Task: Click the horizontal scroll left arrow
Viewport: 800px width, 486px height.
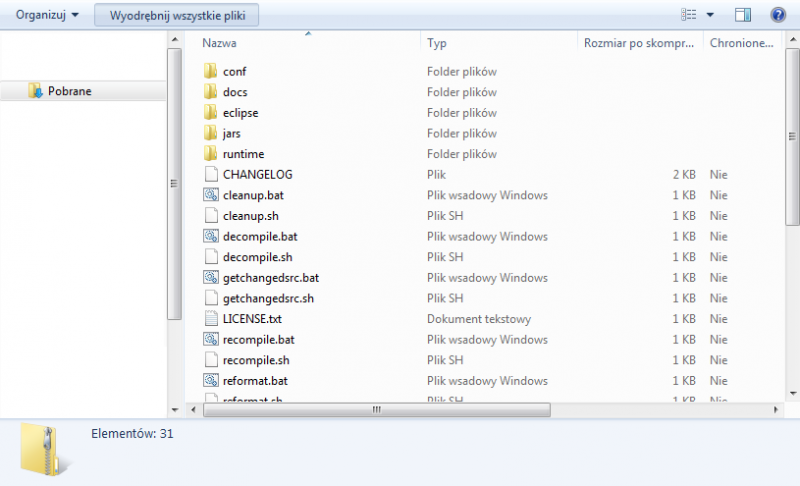Action: (193, 410)
